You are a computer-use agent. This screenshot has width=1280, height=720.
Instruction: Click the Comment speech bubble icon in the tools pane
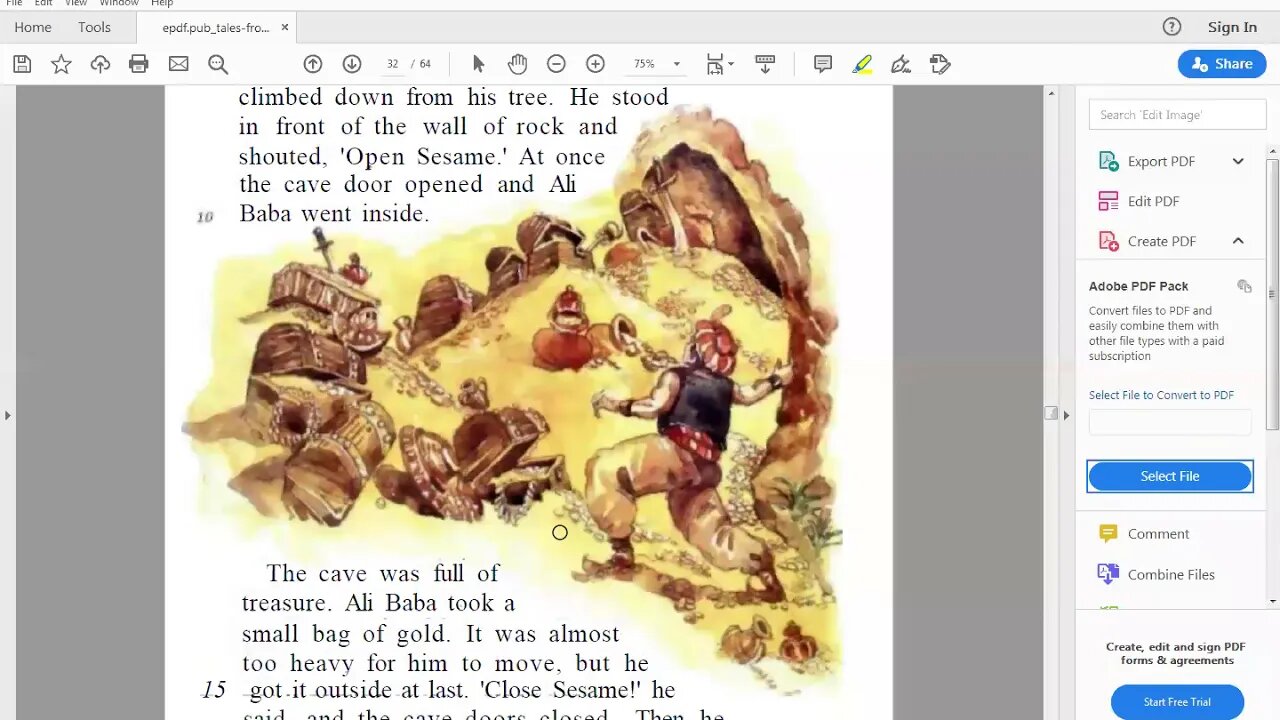click(x=1108, y=534)
